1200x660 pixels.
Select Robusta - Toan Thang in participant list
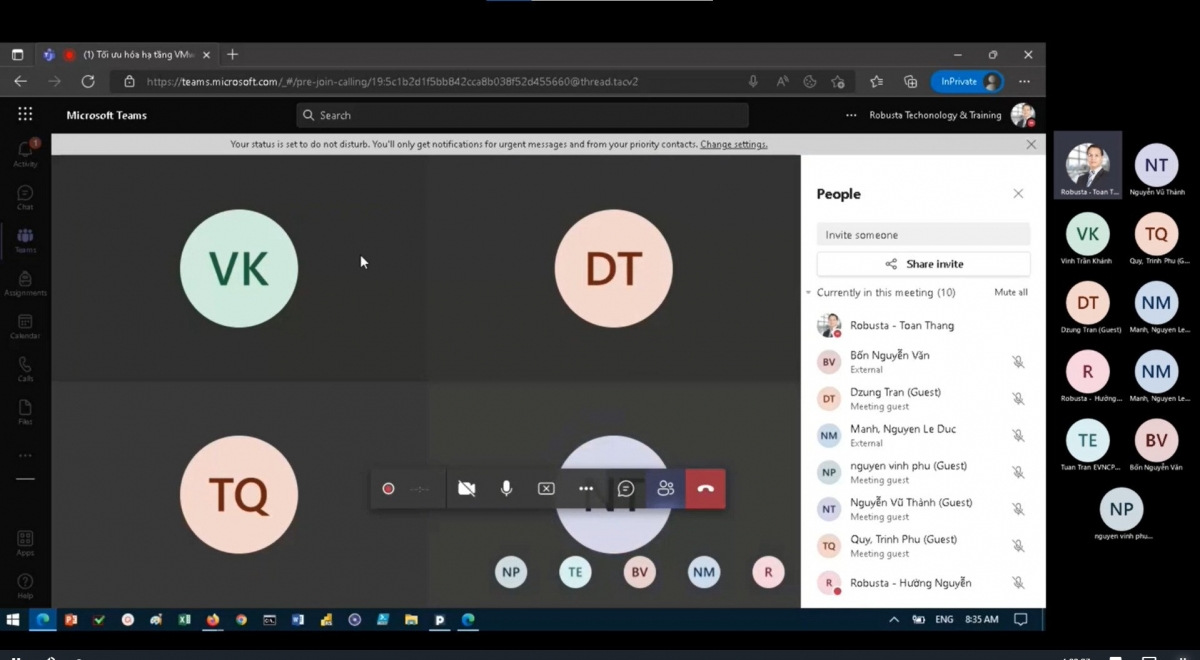click(x=923, y=325)
